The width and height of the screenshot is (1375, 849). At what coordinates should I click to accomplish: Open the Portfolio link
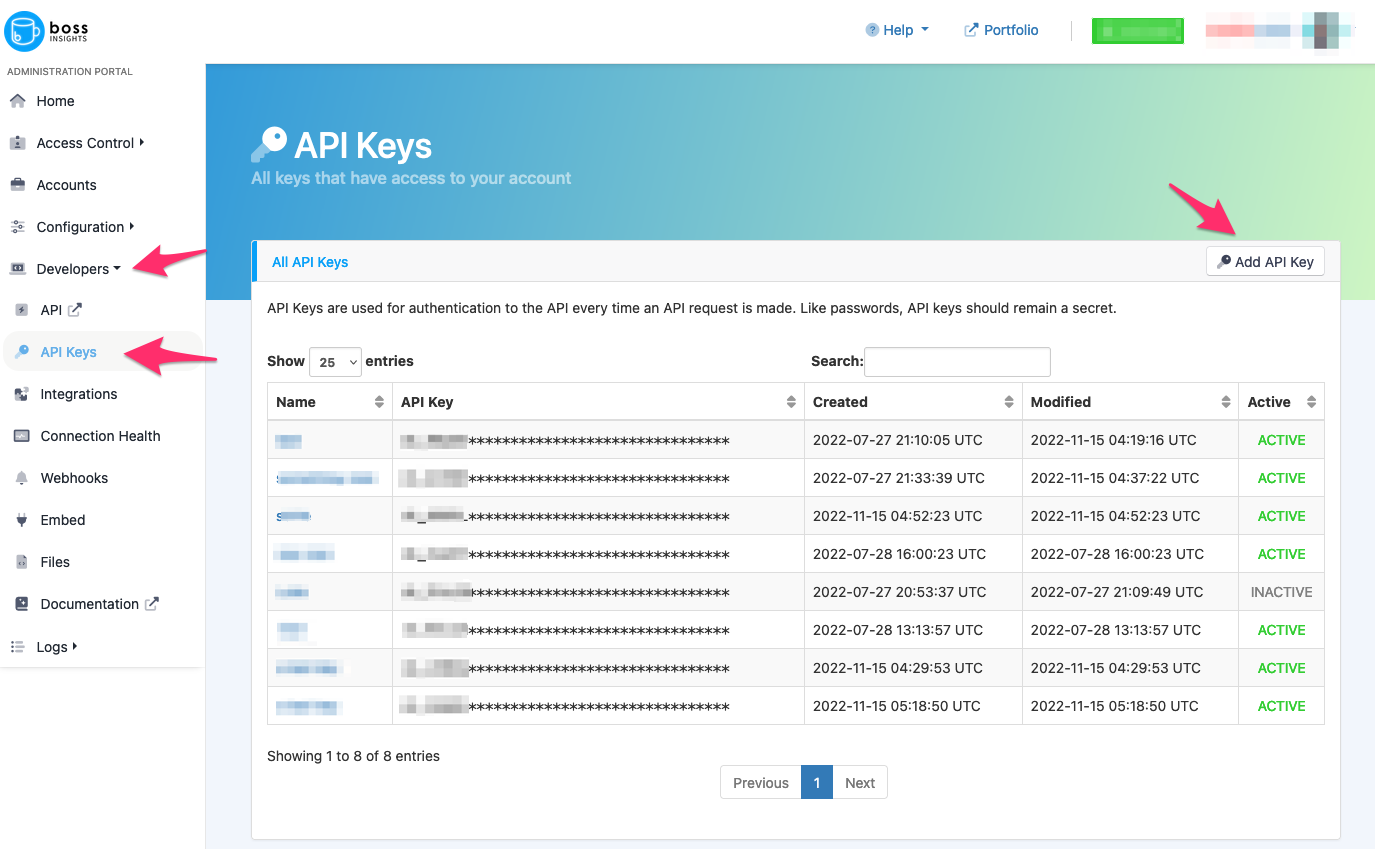click(x=1001, y=30)
